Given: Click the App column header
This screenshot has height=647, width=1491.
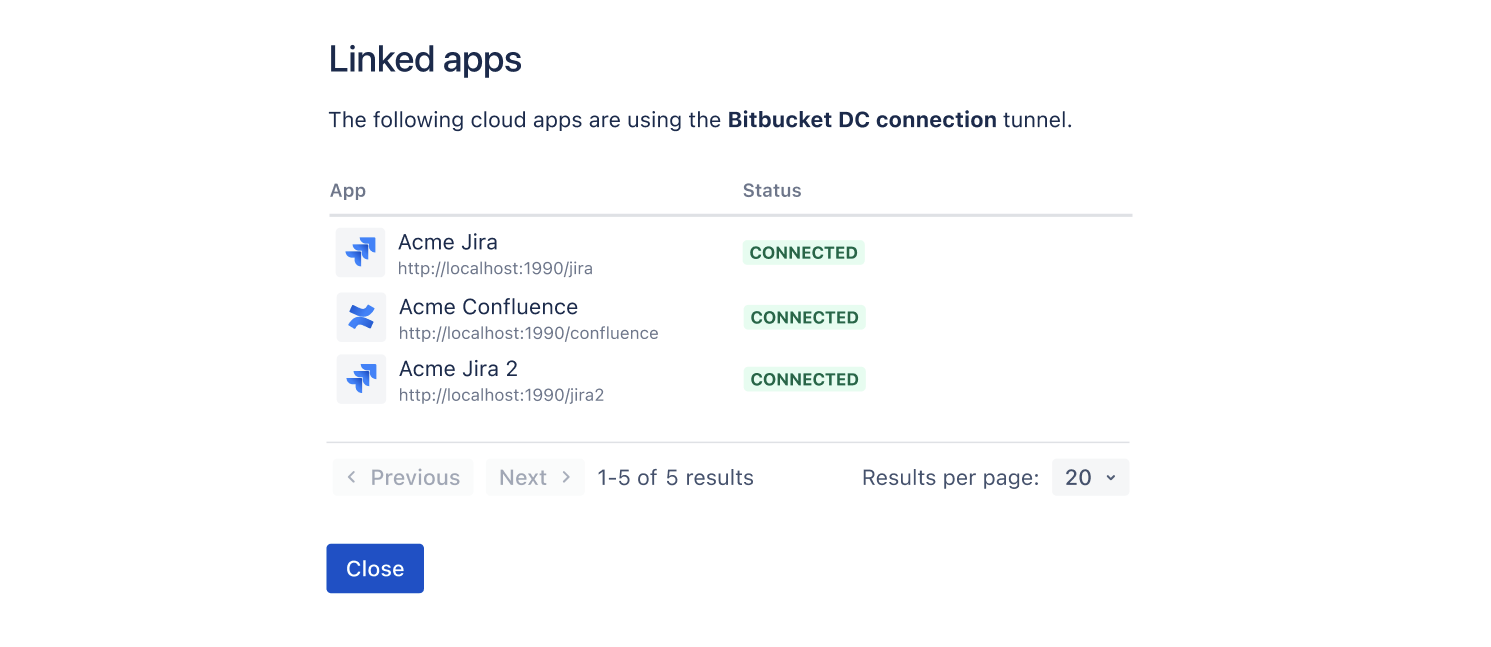Looking at the screenshot, I should [348, 190].
